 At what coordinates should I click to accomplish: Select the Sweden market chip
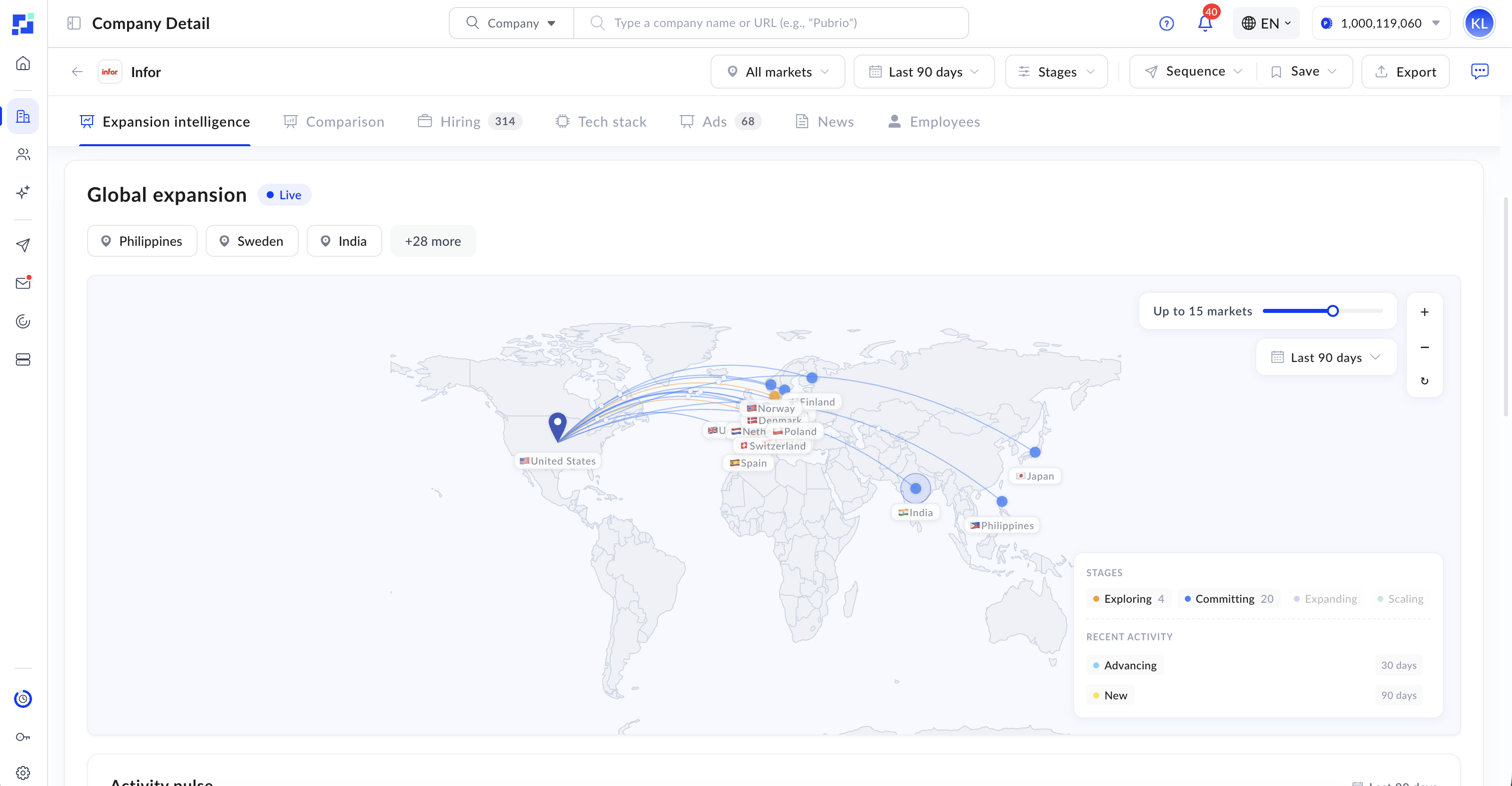point(252,241)
